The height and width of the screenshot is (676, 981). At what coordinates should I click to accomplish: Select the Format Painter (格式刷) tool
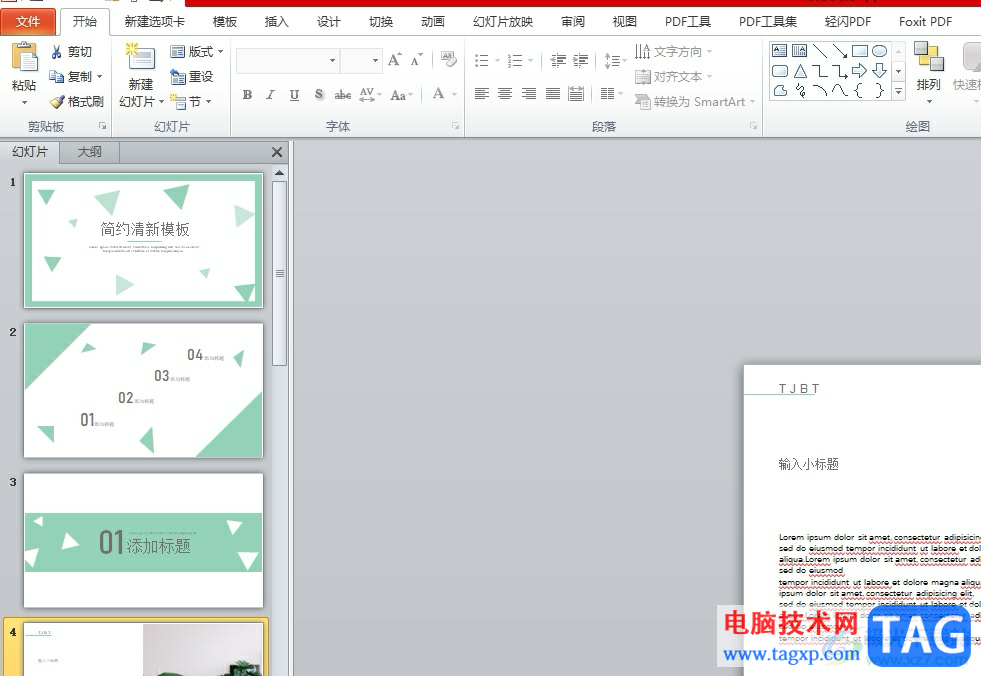coord(77,102)
